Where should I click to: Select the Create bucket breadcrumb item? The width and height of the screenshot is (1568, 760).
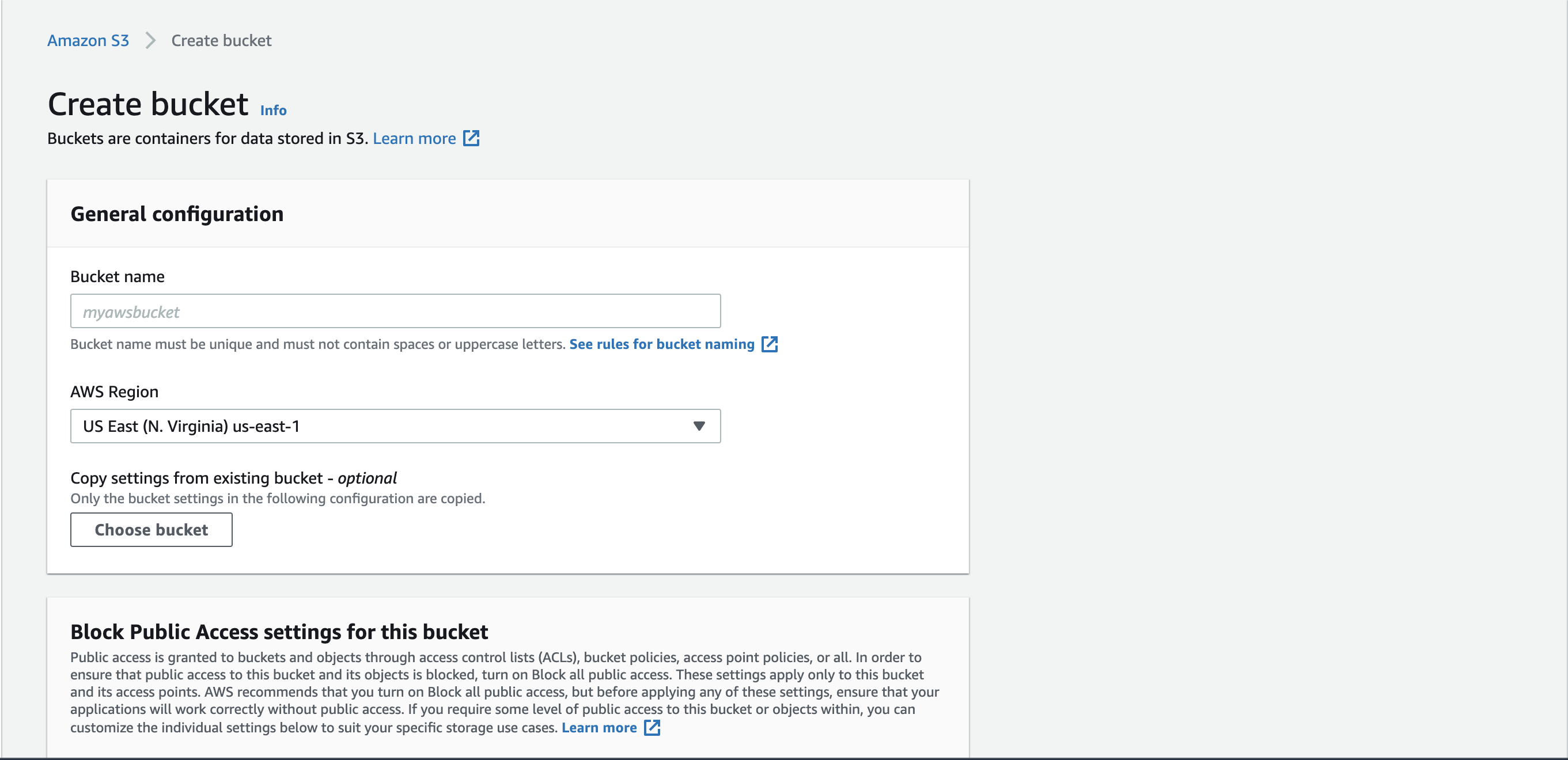[x=221, y=40]
